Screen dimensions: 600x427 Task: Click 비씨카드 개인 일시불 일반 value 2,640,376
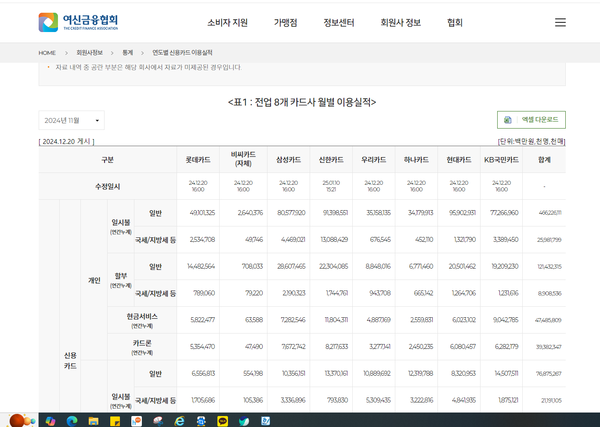250,213
